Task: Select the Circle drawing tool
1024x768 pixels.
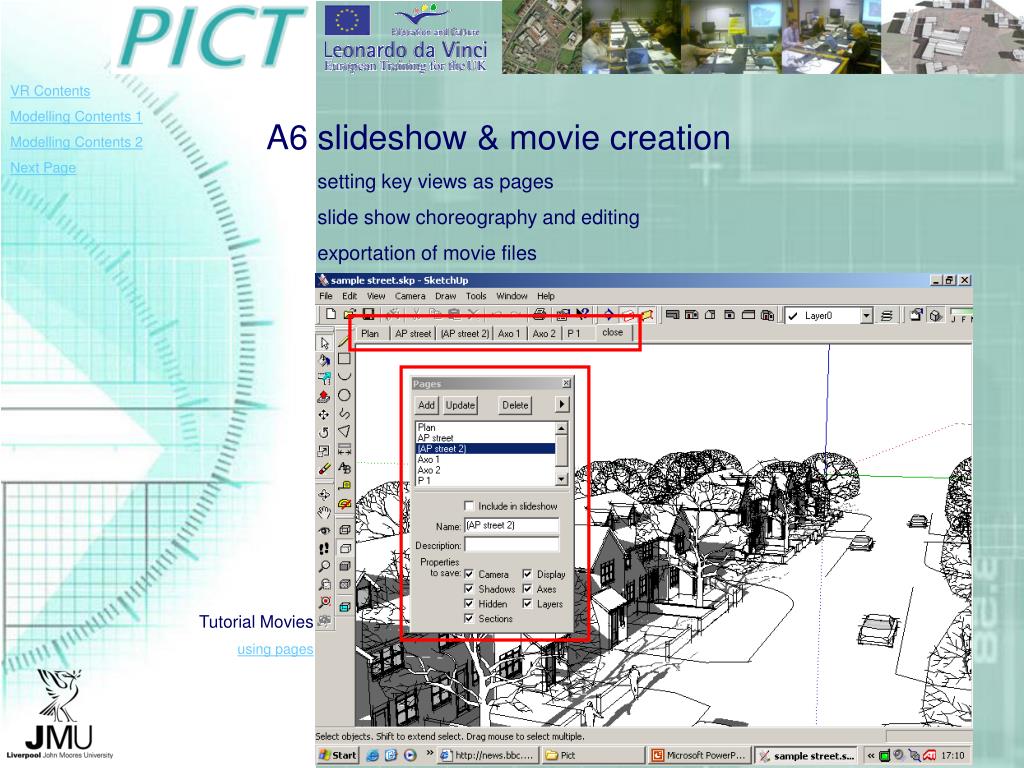Action: (344, 395)
